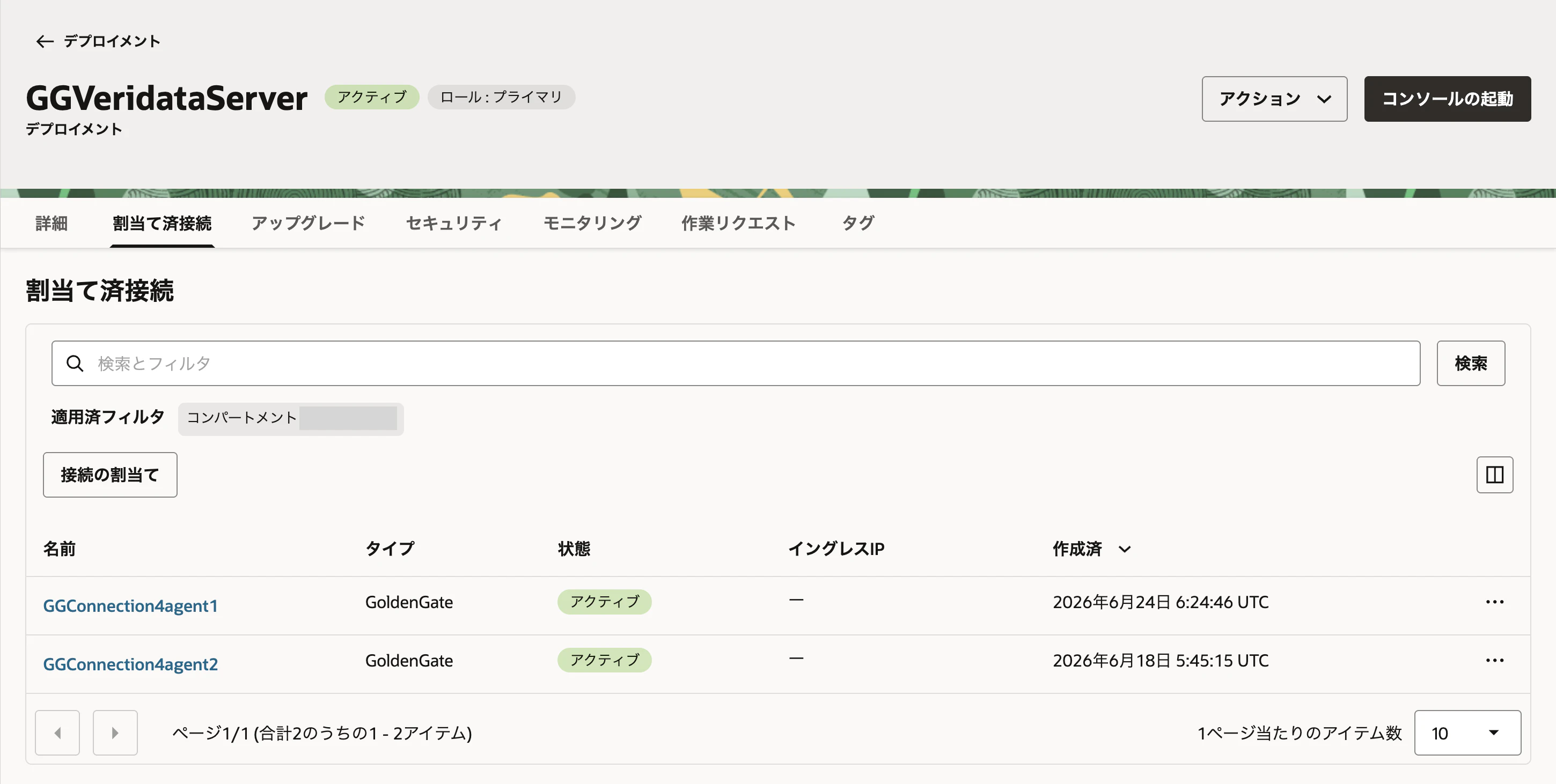
Task: Click the GGVeridataServer page title
Action: pyautogui.click(x=167, y=98)
